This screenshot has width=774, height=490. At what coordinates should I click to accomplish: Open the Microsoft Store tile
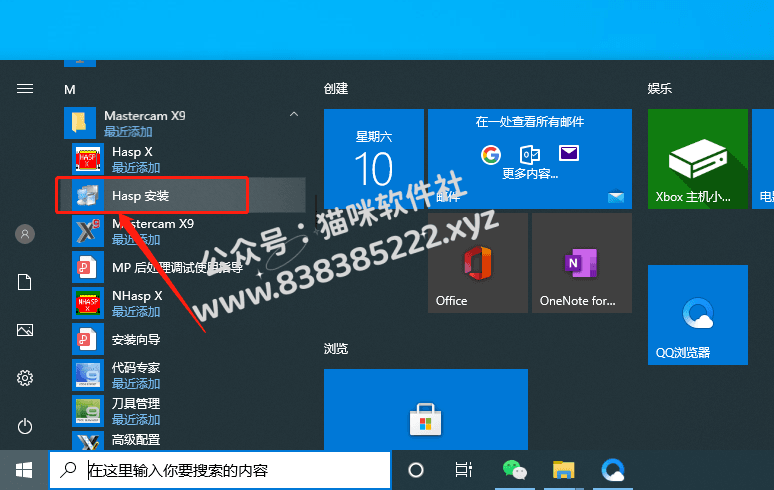426,409
